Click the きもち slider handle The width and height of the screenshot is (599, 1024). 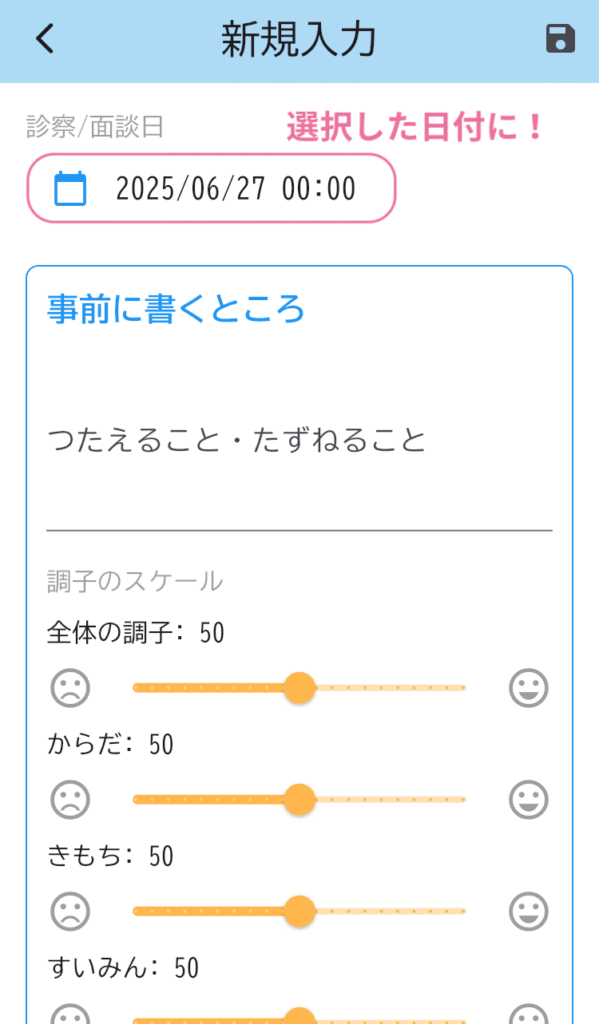[x=300, y=911]
